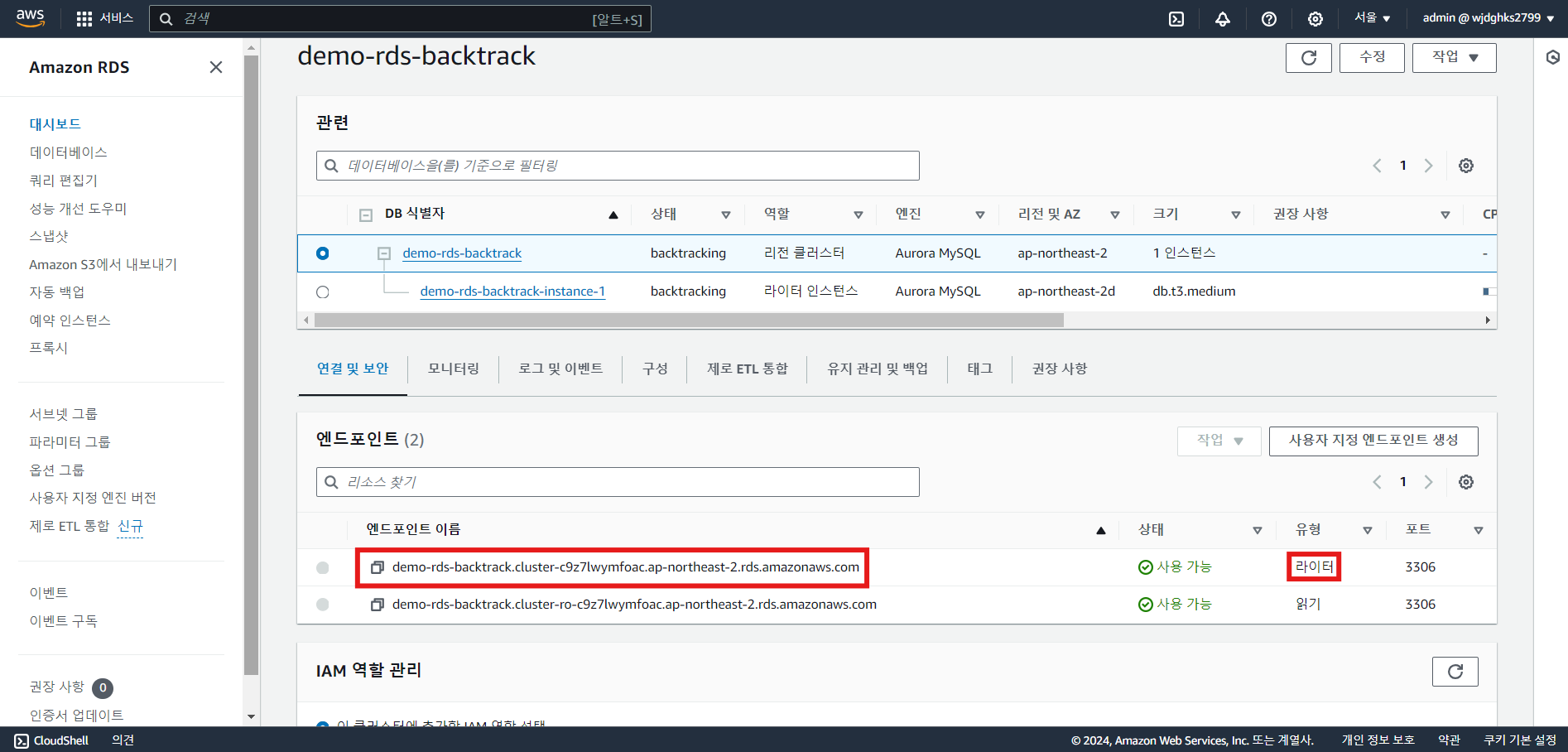The image size is (1568, 752).
Task: Open 쿠키 기본 설정 in footer
Action: point(1520,740)
